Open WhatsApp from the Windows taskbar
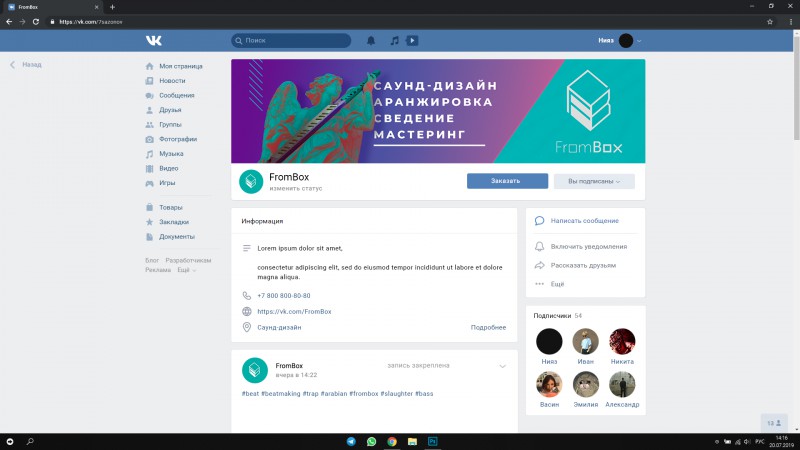Image resolution: width=800 pixels, height=450 pixels. click(371, 441)
